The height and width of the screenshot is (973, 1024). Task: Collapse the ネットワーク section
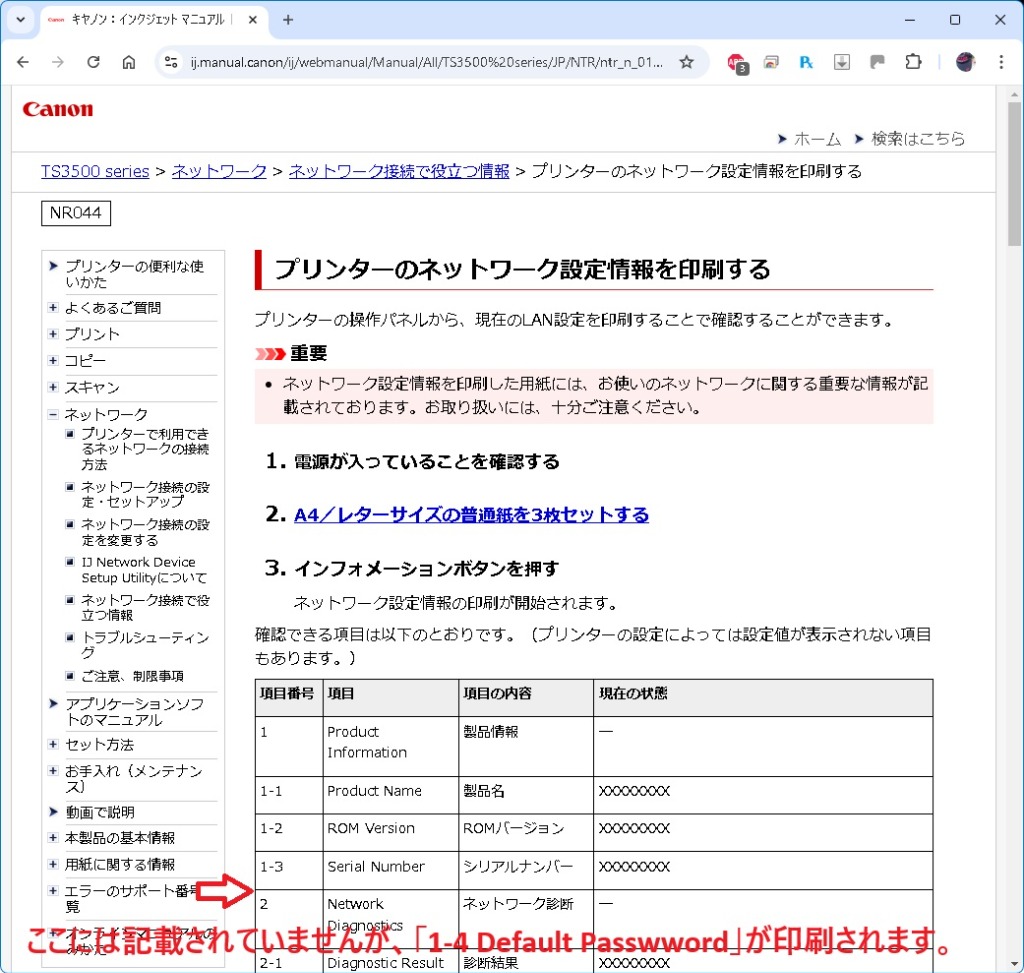pos(53,414)
